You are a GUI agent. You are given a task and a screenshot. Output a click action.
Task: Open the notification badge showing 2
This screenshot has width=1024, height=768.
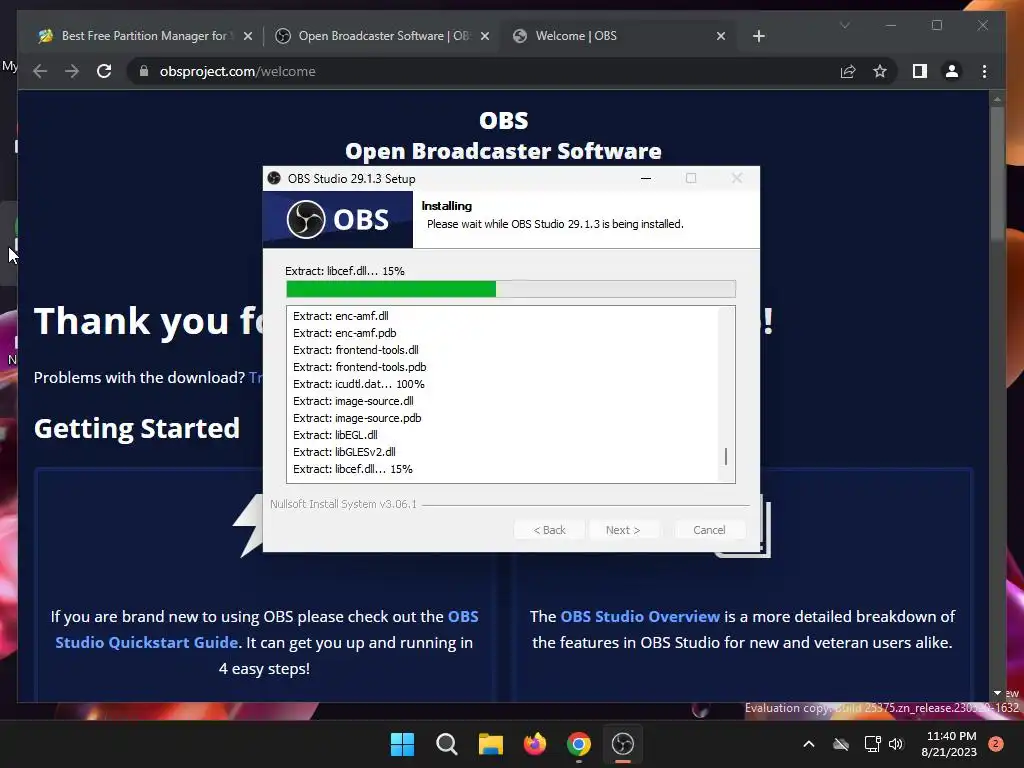[x=996, y=744]
